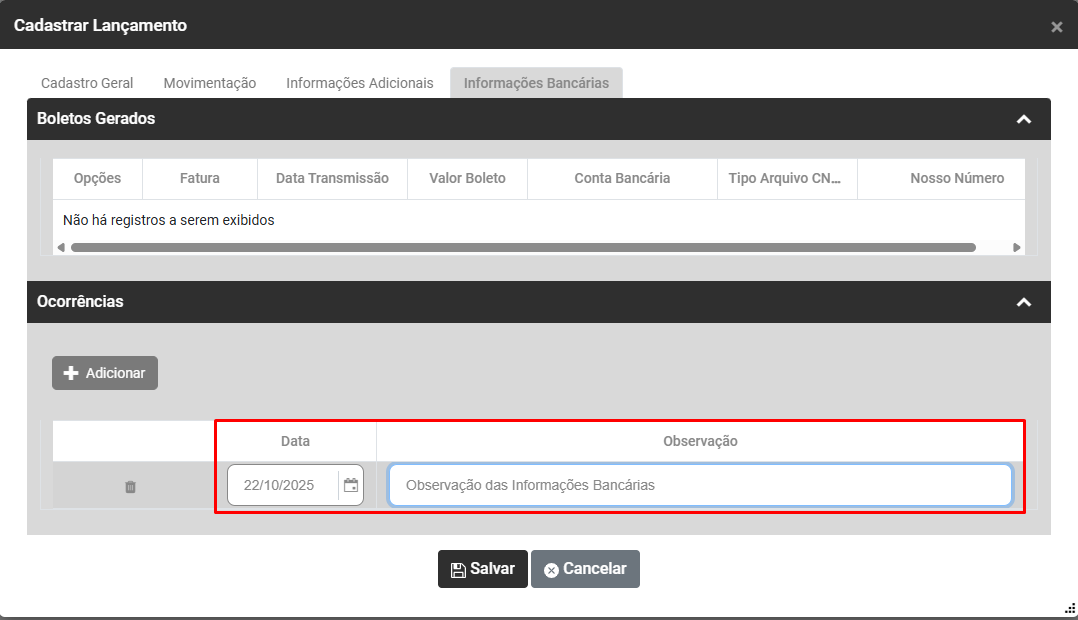
Task: Click the Valor Boleto column header
Action: [468, 179]
